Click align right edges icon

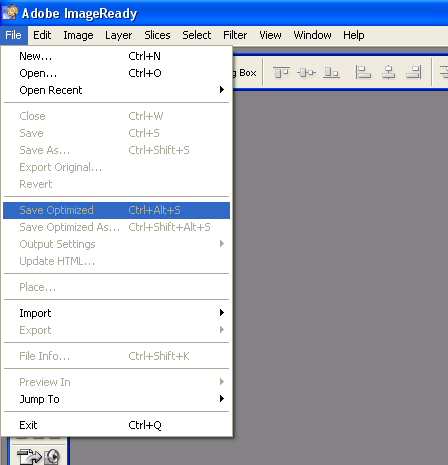414,72
